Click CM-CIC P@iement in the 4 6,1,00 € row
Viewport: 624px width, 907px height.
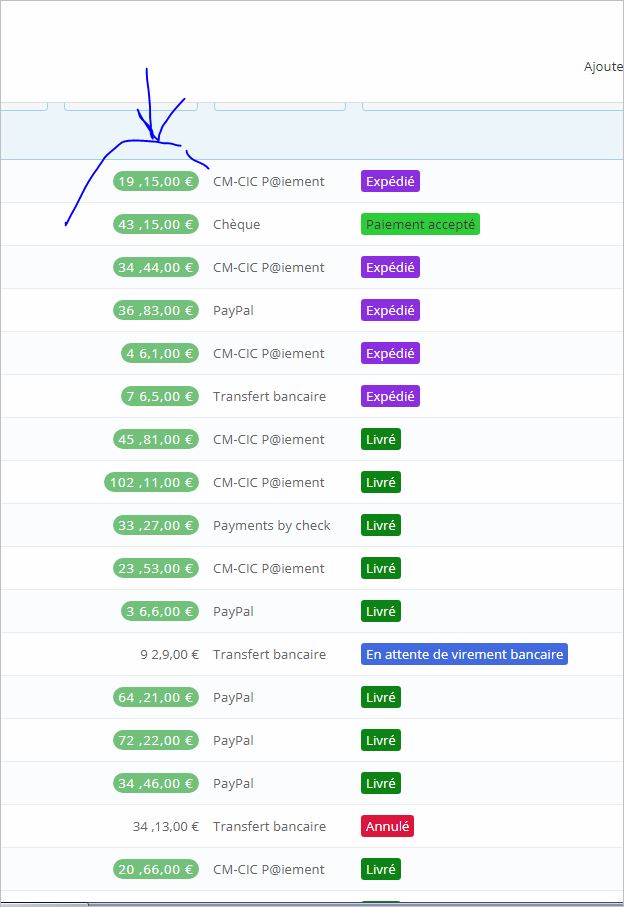(269, 353)
